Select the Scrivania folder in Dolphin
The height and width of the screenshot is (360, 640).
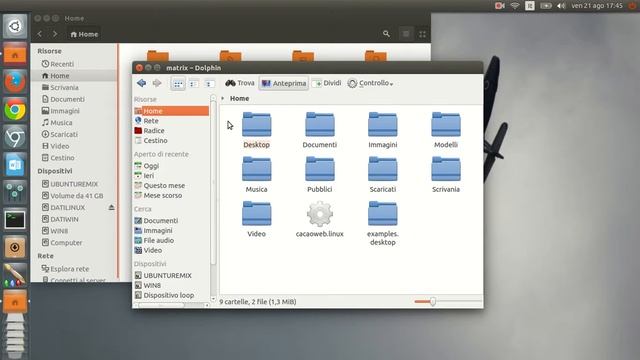[446, 174]
